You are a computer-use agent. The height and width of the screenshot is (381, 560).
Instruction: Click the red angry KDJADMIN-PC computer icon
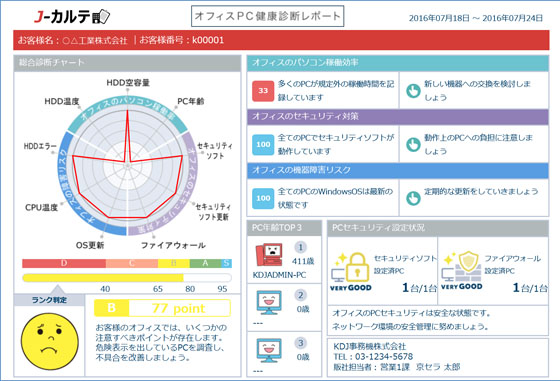coord(269,255)
